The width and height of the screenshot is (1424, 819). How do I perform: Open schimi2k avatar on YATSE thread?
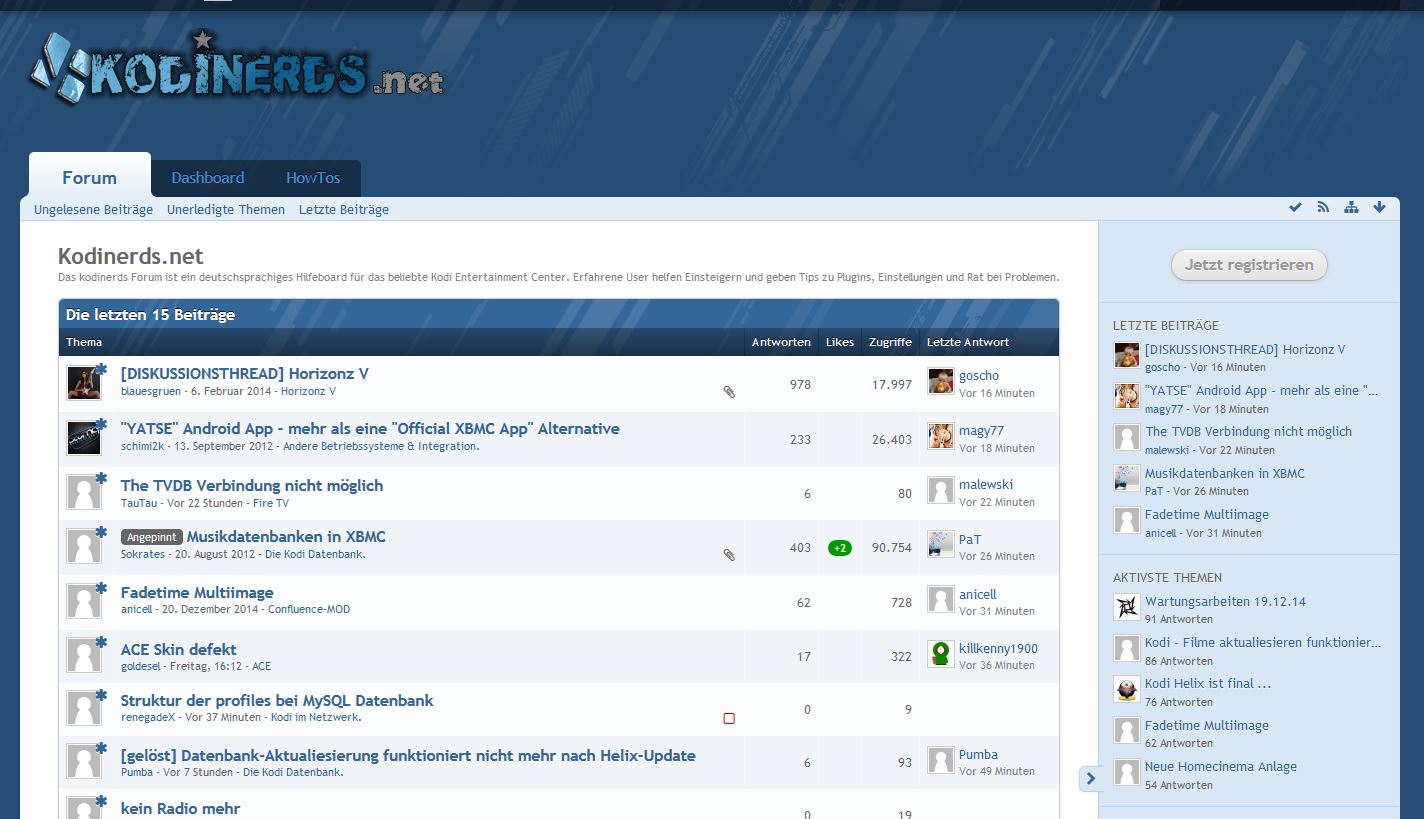[x=84, y=438]
